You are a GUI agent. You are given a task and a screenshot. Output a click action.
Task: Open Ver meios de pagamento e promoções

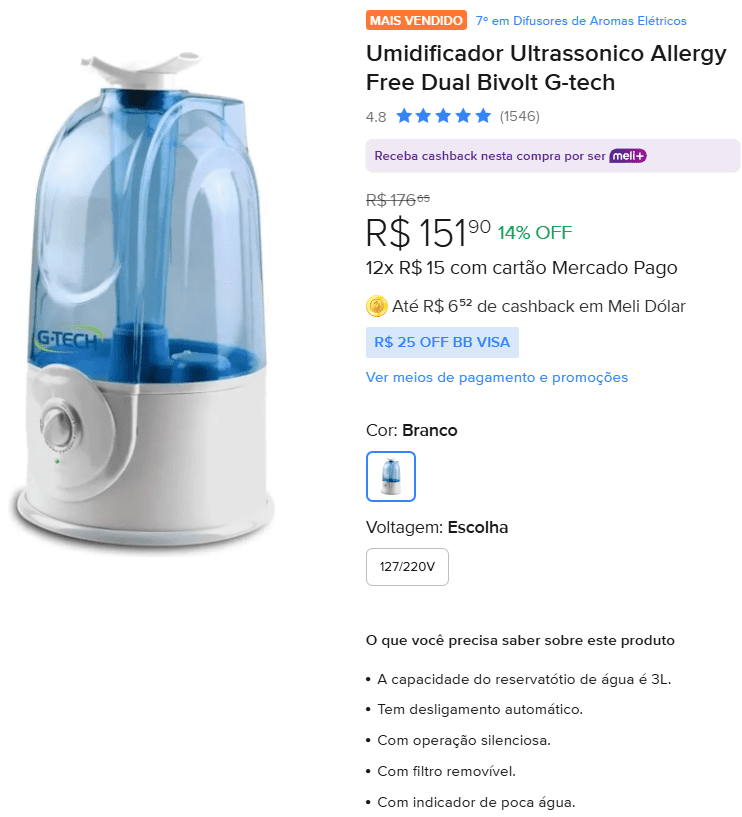497,377
